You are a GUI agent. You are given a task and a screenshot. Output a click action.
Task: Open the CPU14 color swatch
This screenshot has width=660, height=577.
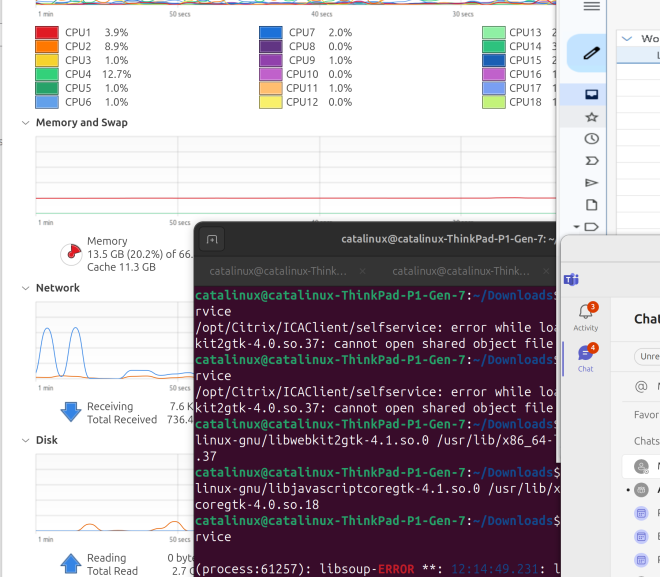494,46
